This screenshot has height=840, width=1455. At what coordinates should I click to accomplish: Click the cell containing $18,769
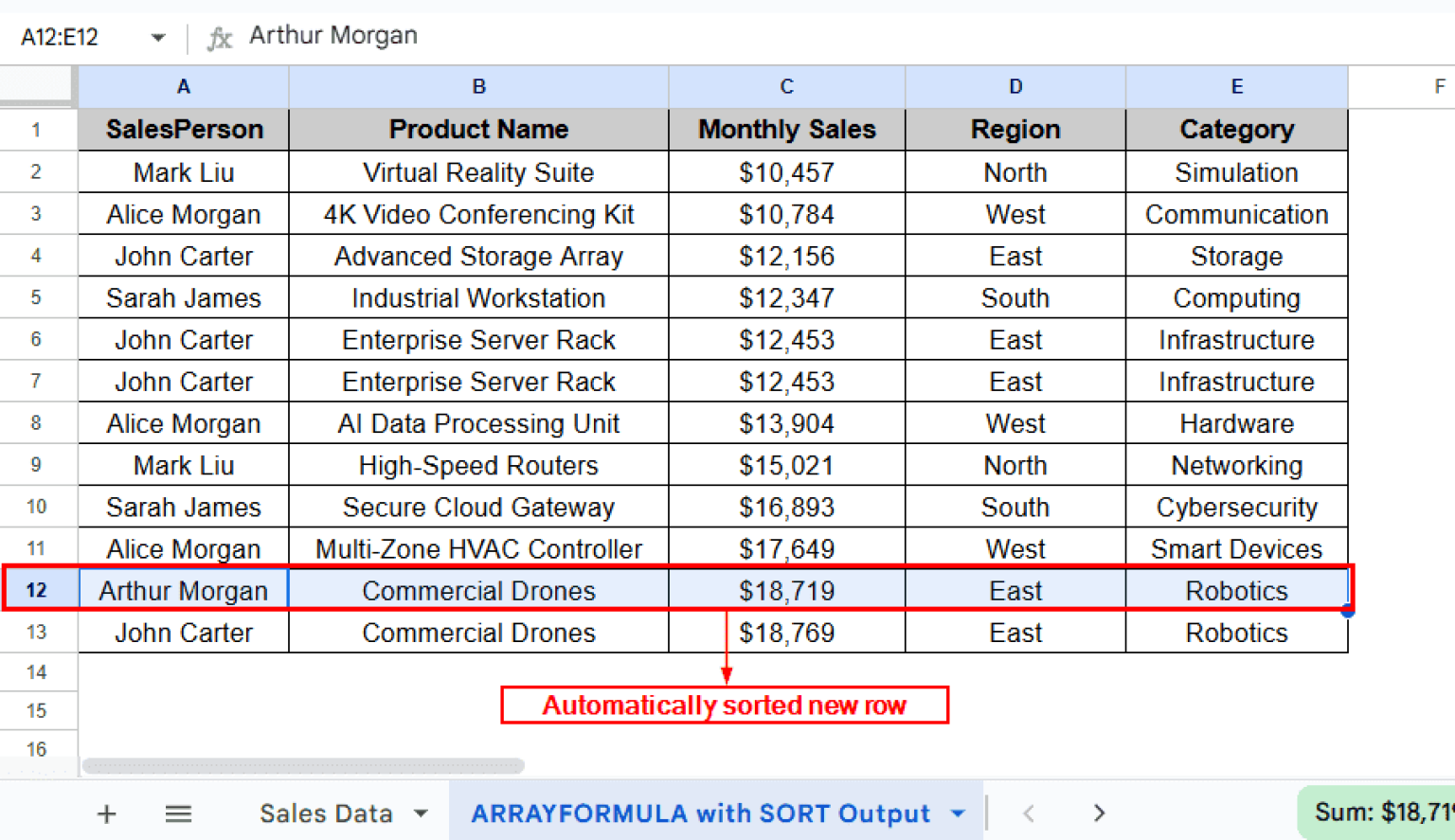pos(786,633)
